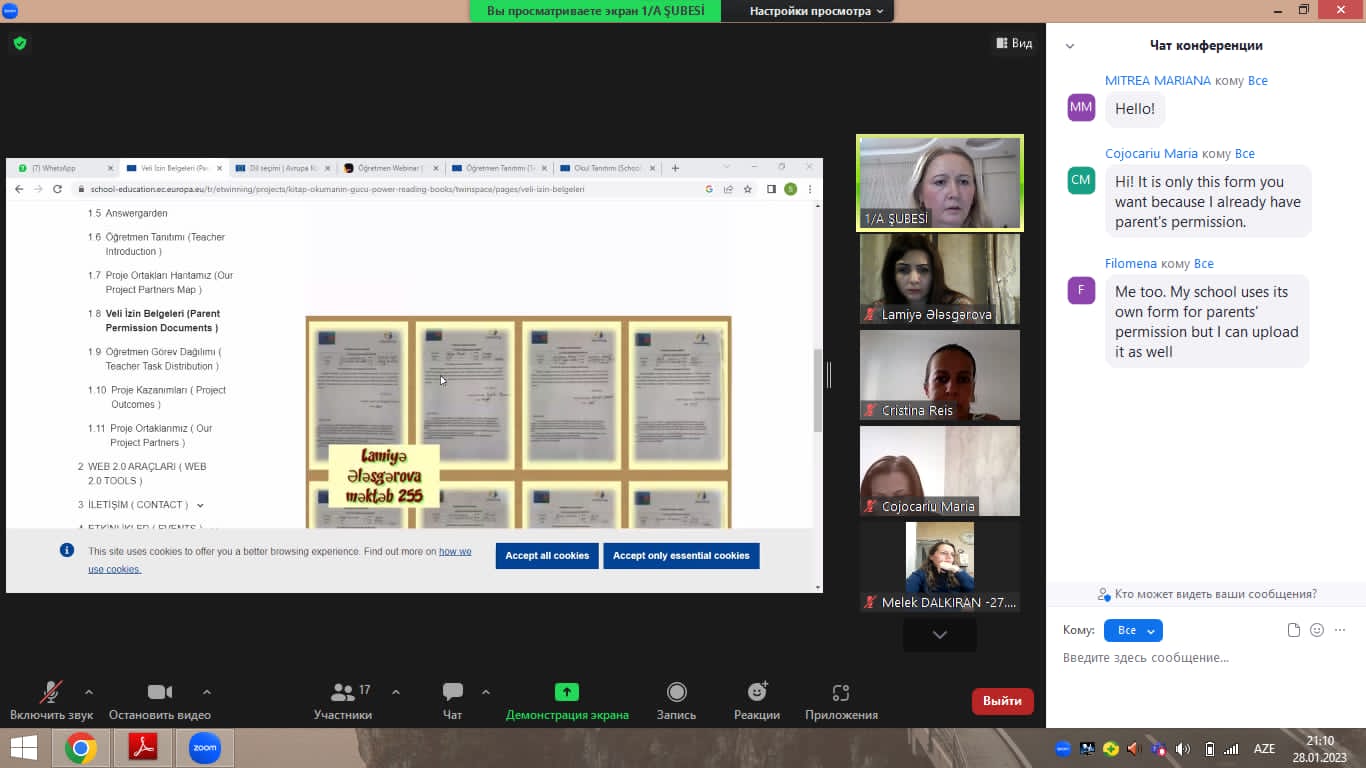Select Lamiyə Ələsgərova video thumbnail

coord(940,279)
